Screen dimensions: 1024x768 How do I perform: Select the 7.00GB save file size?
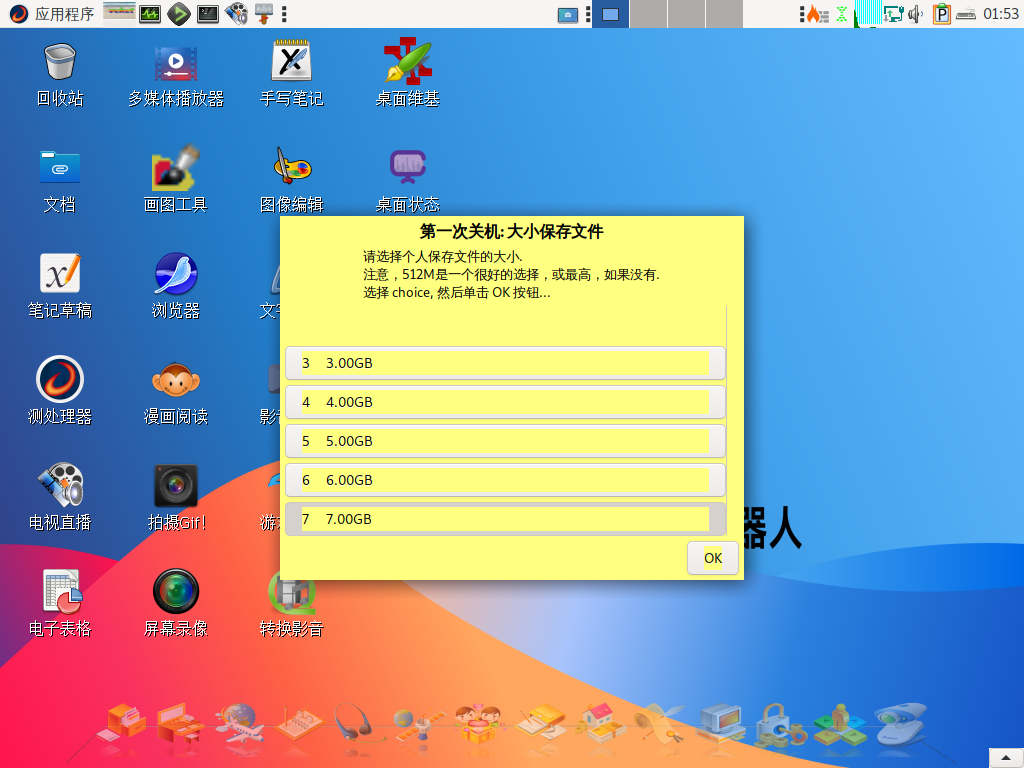[x=505, y=519]
